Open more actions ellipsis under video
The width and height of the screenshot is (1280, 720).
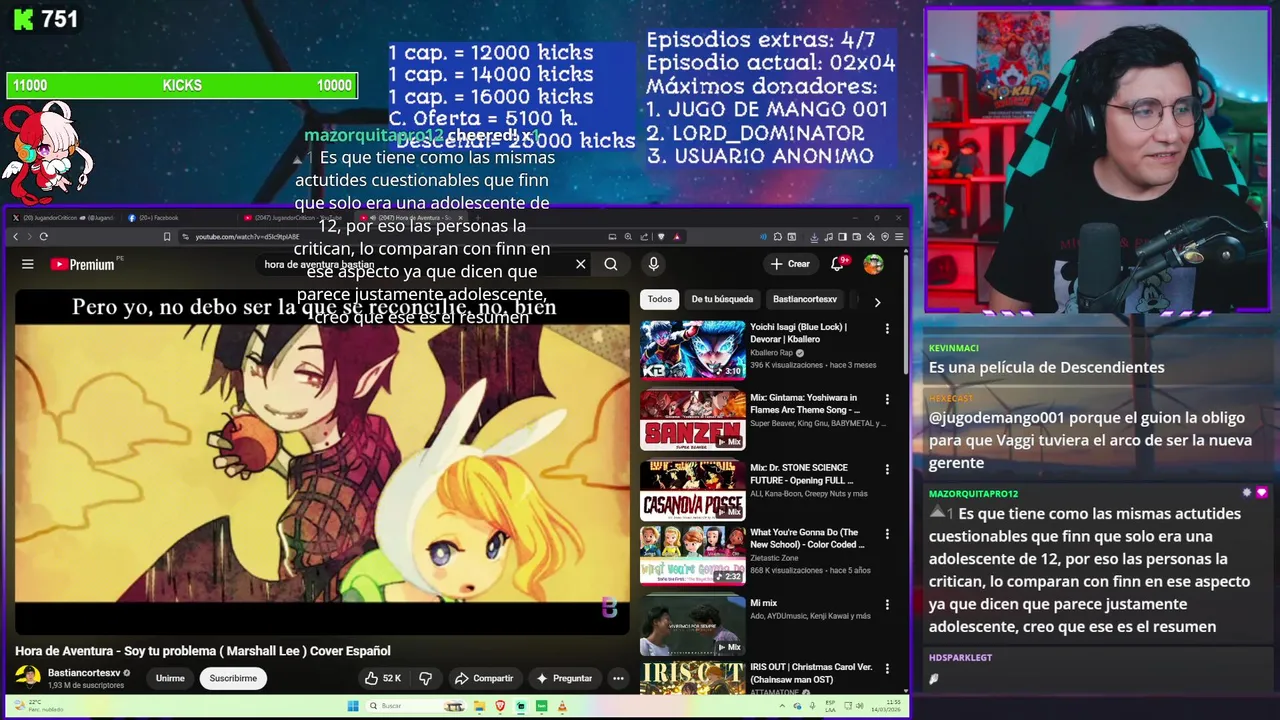(618, 678)
